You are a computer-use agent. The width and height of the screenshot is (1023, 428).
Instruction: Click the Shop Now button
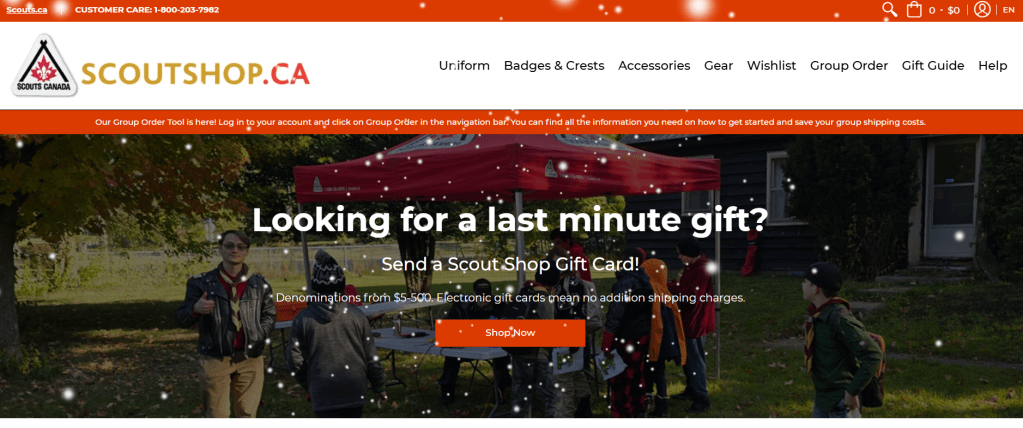510,333
